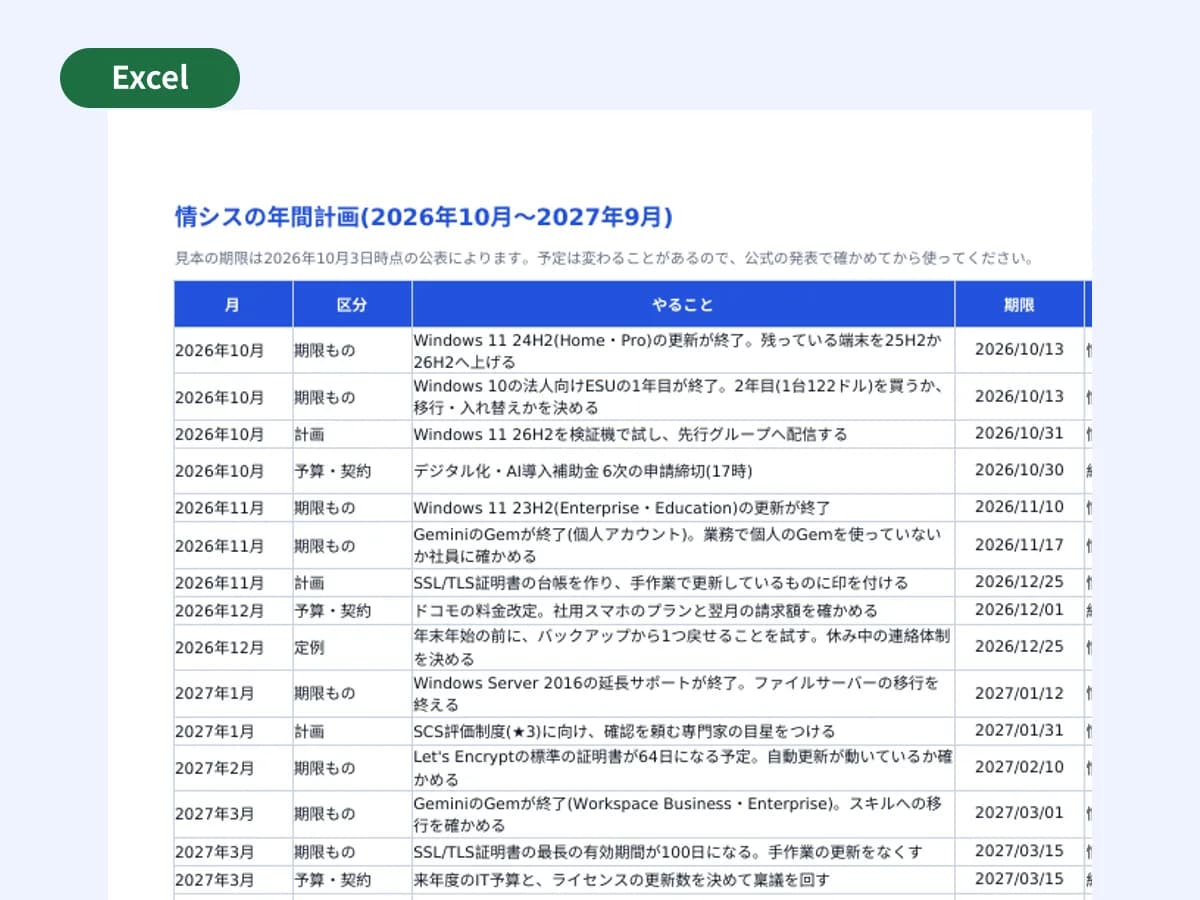Viewport: 1200px width, 900px height.
Task: Select the date 2026/11/10
Action: click(x=1019, y=507)
